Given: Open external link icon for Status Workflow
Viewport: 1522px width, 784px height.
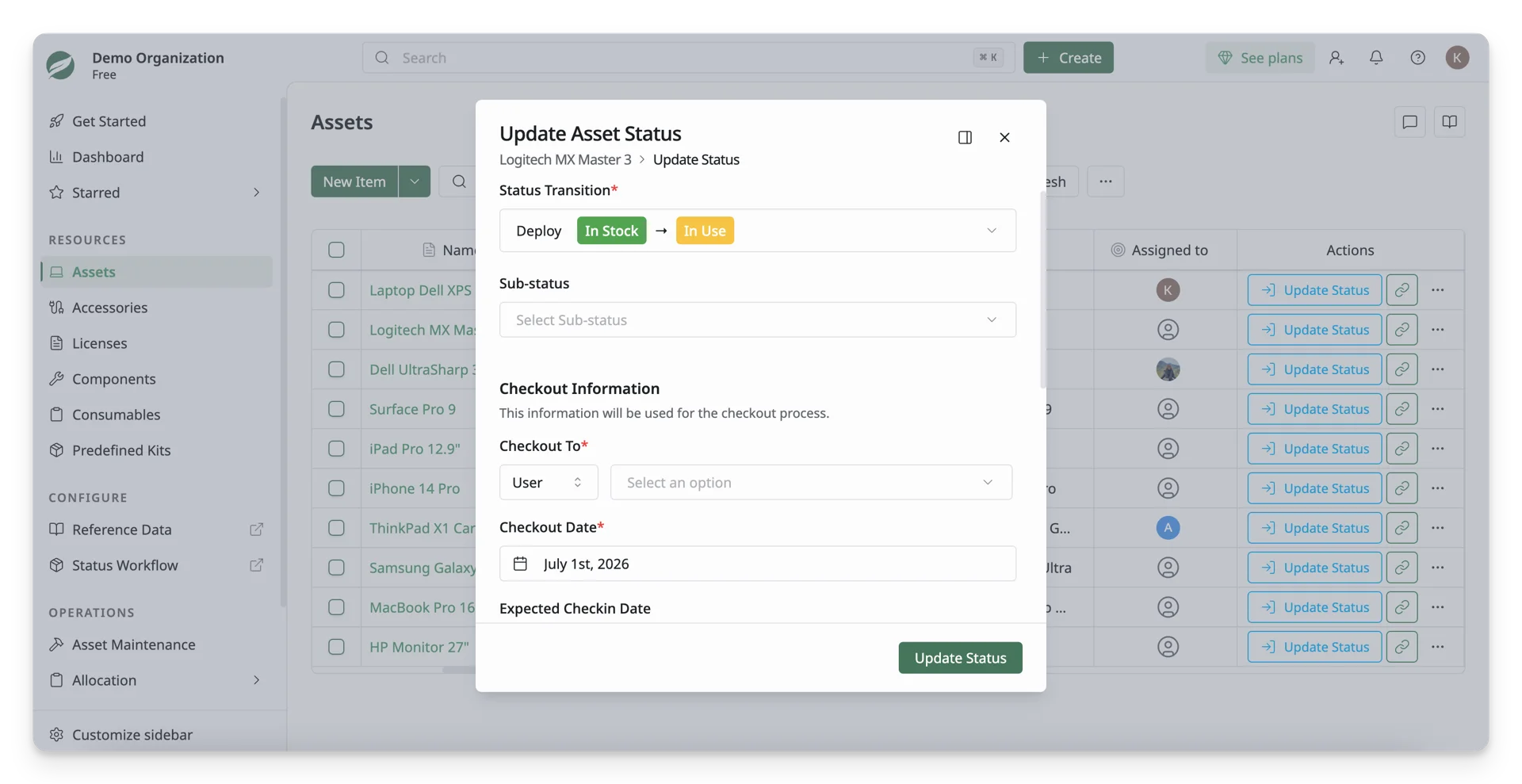Looking at the screenshot, I should pos(256,565).
